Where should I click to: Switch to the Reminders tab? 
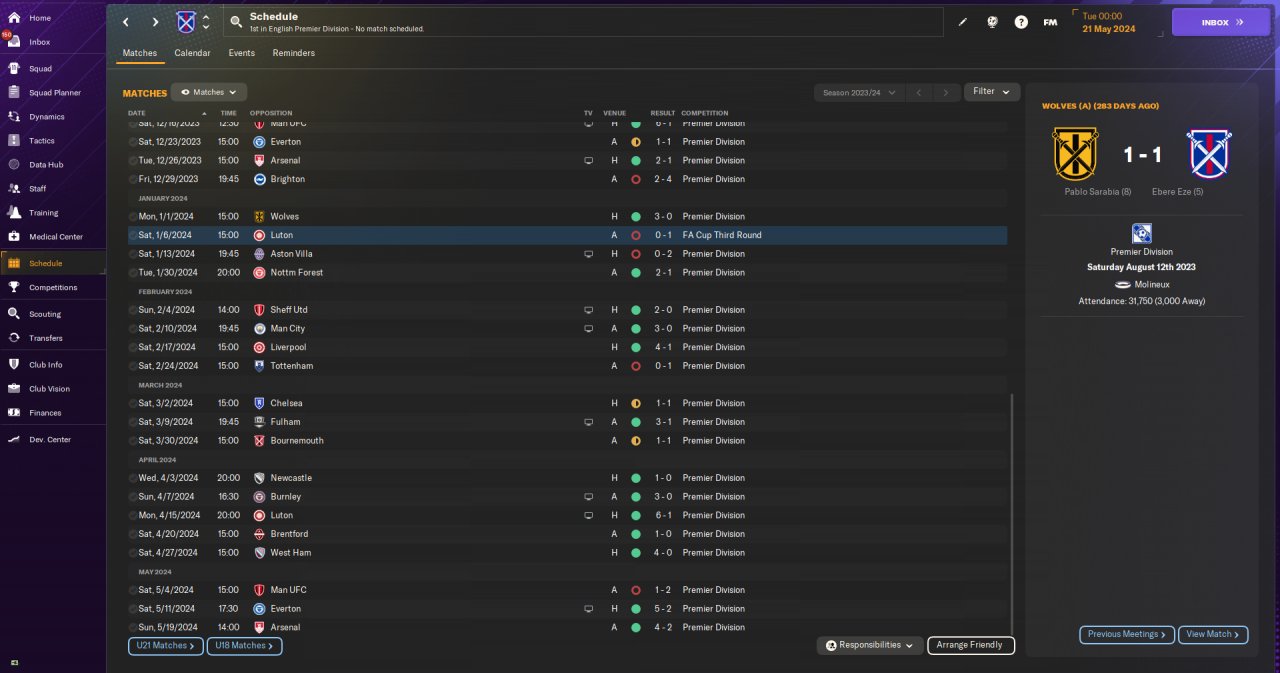coord(294,53)
